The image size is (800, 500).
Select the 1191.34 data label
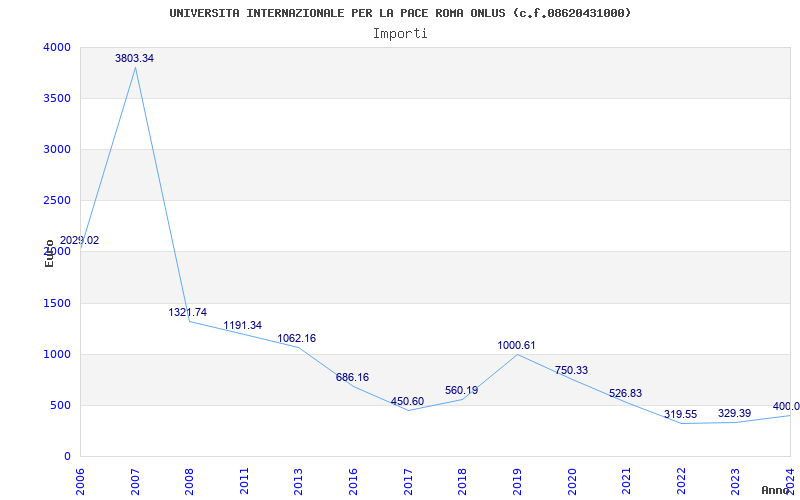pyautogui.click(x=242, y=326)
